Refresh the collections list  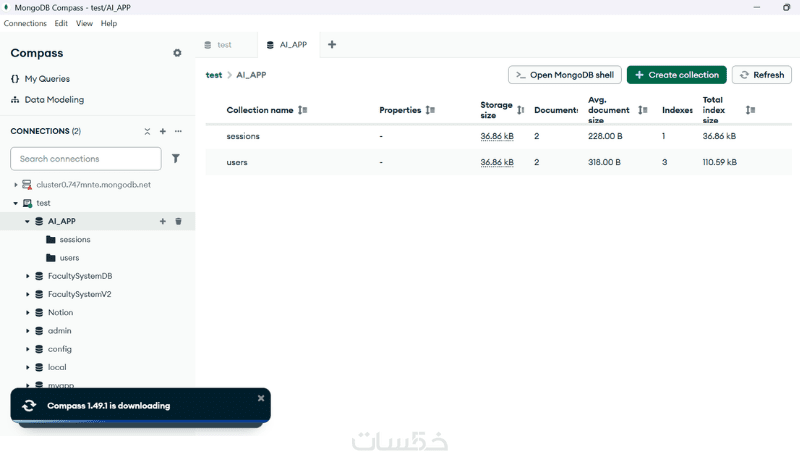point(762,75)
